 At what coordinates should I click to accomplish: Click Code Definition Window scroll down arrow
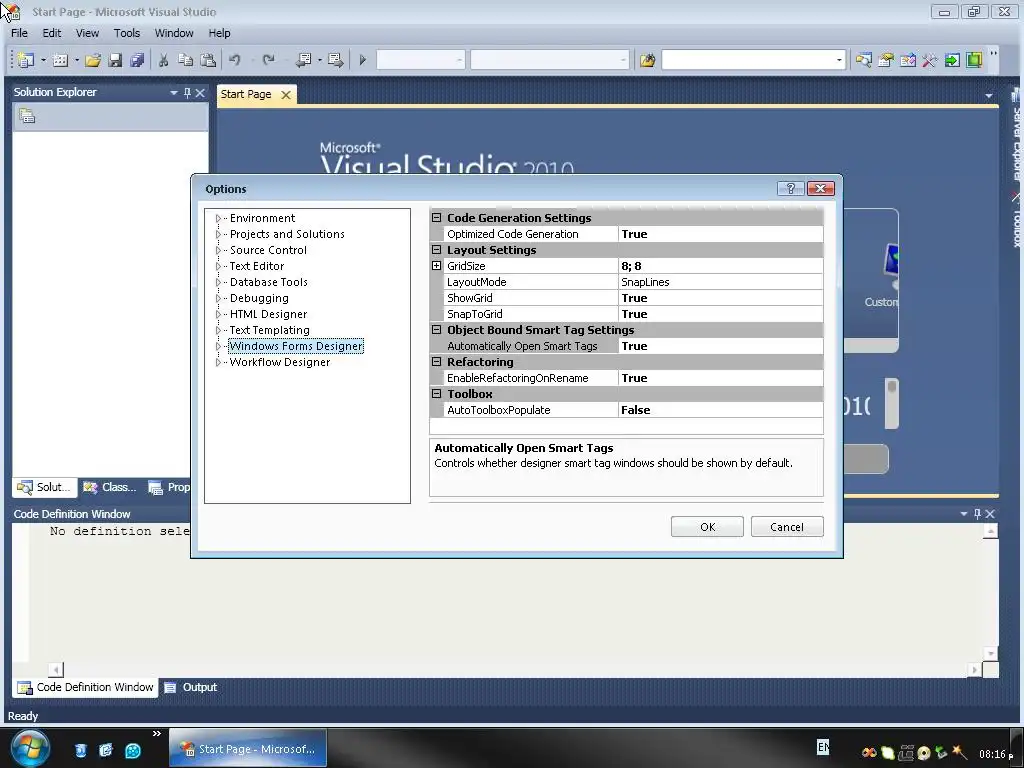991,653
